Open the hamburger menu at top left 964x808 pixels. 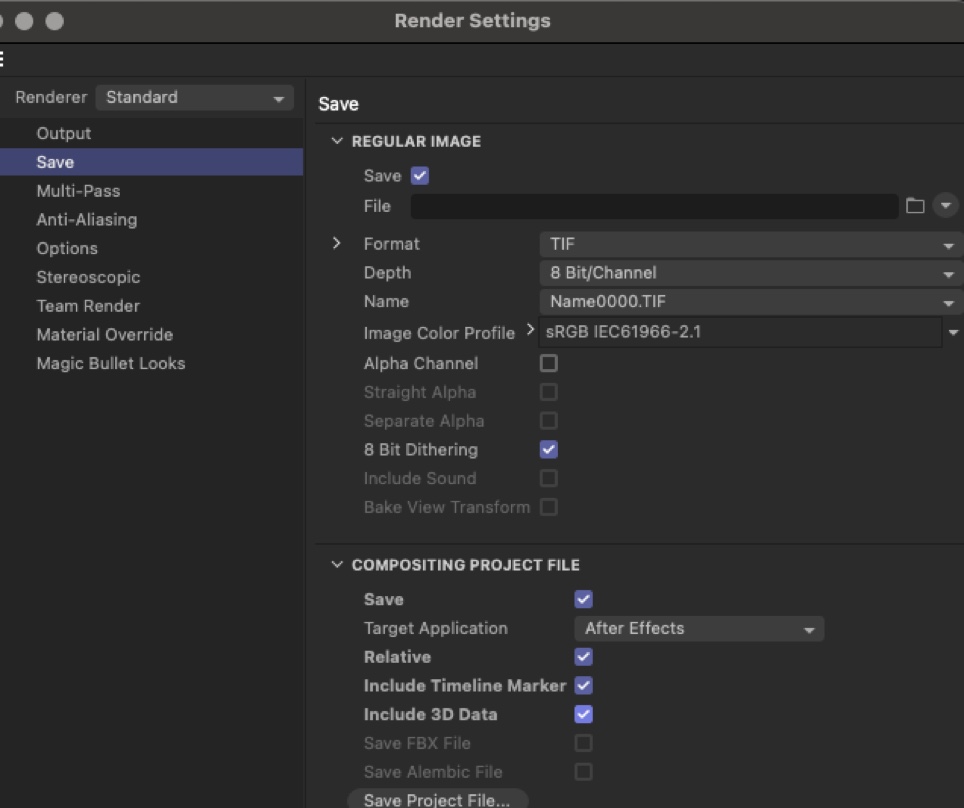(x=3, y=59)
